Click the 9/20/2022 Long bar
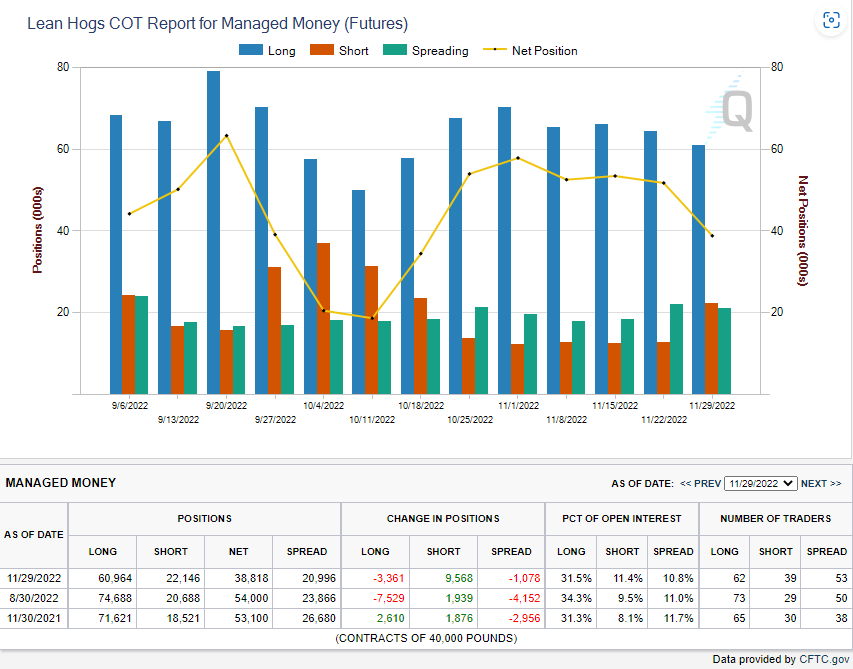 point(213,232)
